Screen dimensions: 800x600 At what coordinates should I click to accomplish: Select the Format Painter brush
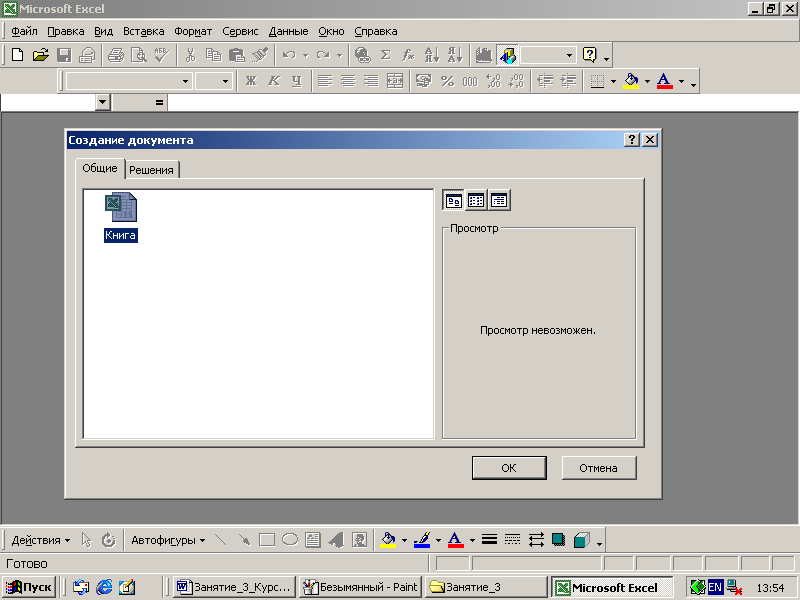click(x=260, y=55)
